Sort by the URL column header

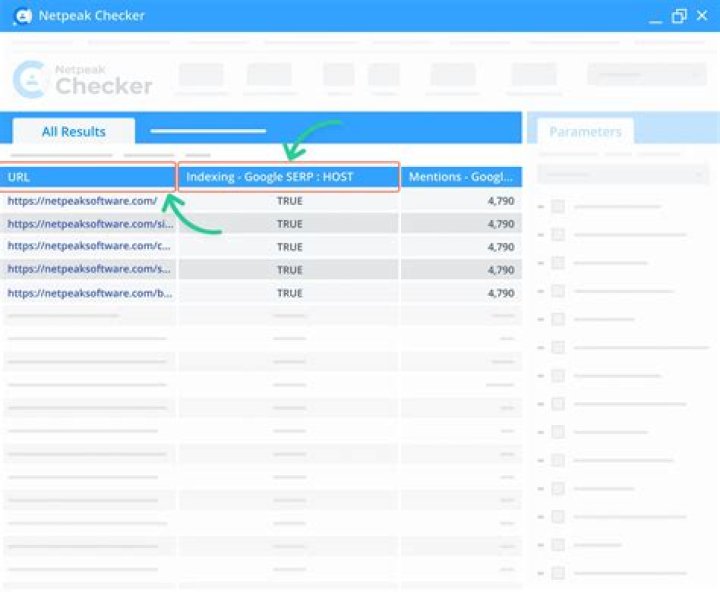click(x=87, y=177)
